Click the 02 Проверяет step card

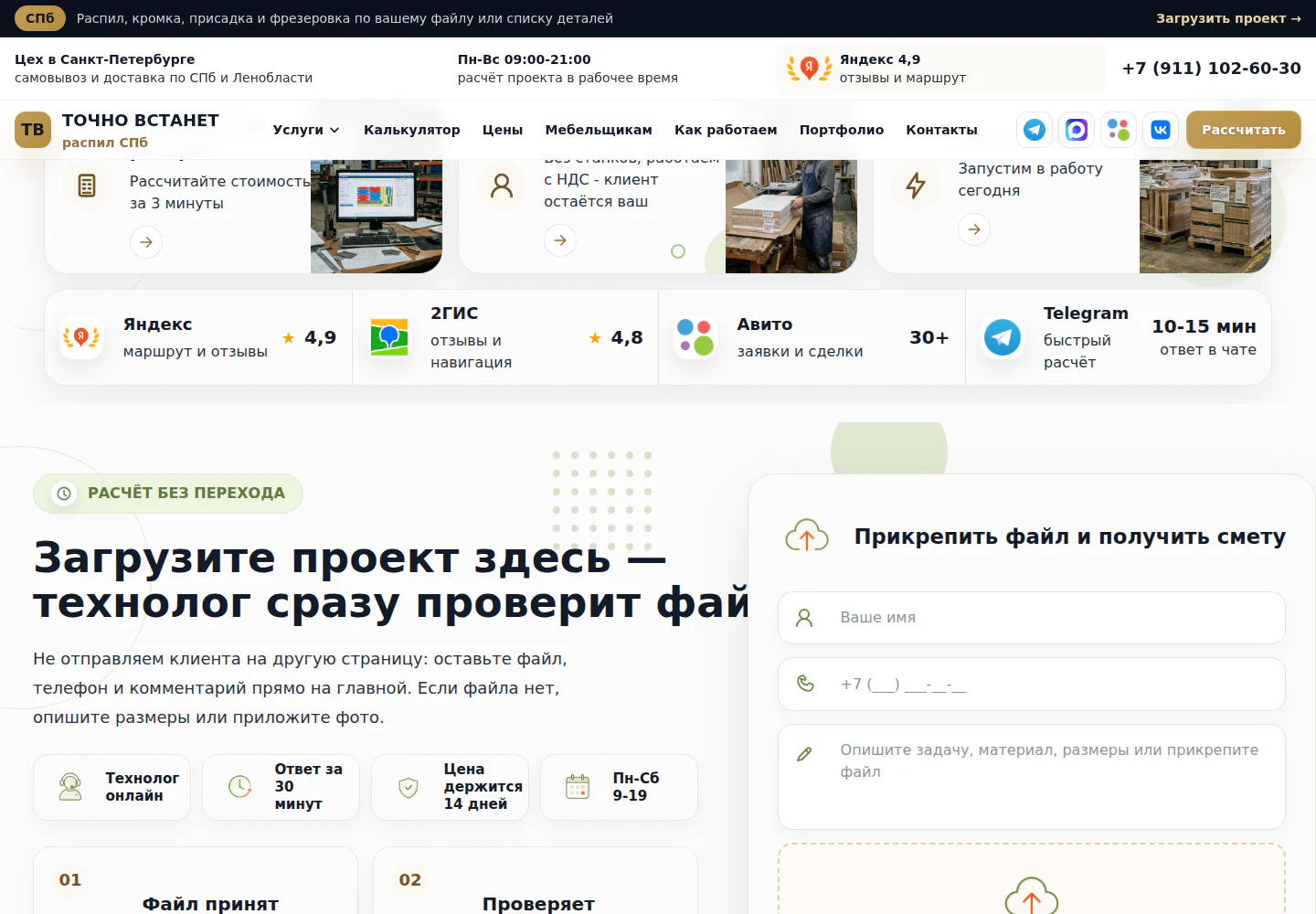click(536, 881)
